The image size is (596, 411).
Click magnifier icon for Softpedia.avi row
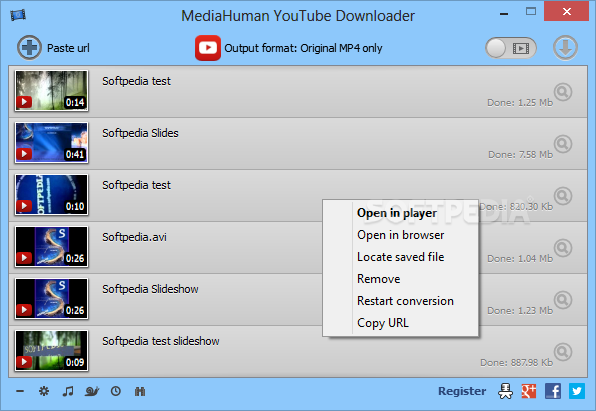pyautogui.click(x=563, y=248)
